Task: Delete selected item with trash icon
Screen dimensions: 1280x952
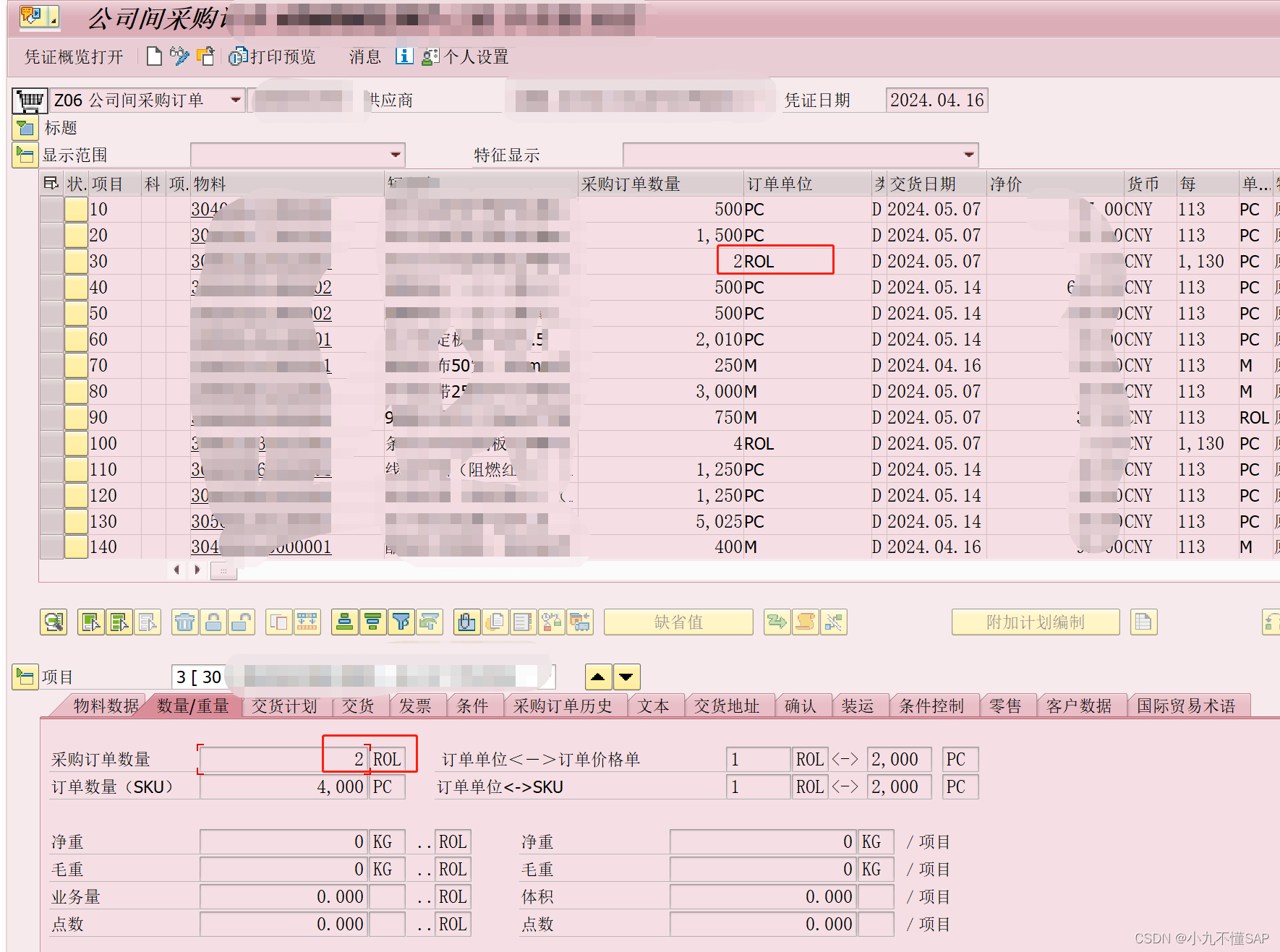Action: point(184,622)
